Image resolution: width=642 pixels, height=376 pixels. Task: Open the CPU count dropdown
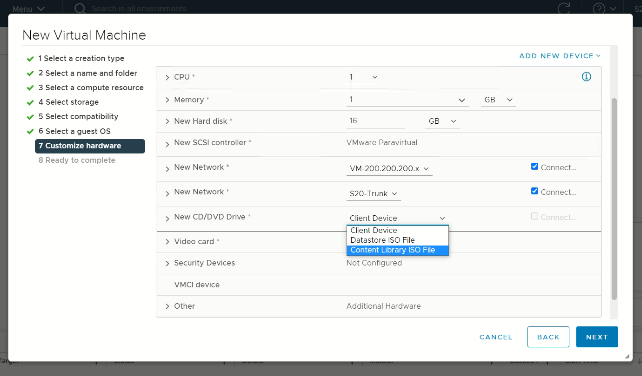[x=364, y=77]
